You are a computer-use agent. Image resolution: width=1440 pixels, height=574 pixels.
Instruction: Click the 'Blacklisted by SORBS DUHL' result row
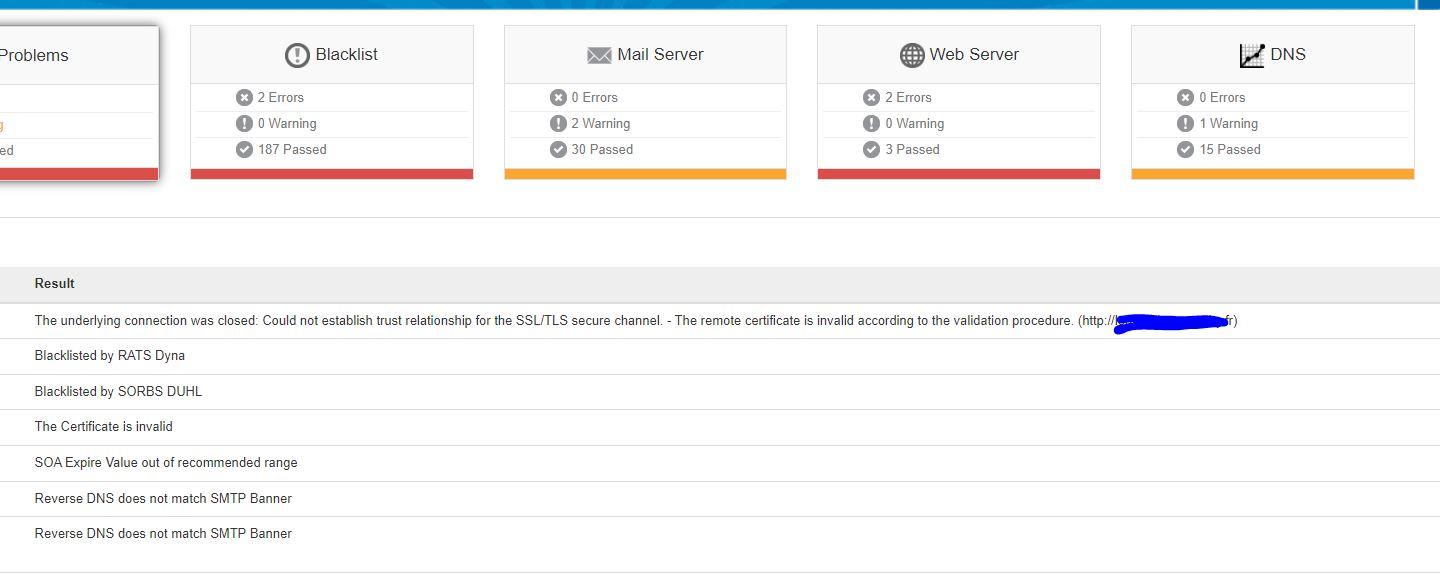pyautogui.click(x=118, y=391)
